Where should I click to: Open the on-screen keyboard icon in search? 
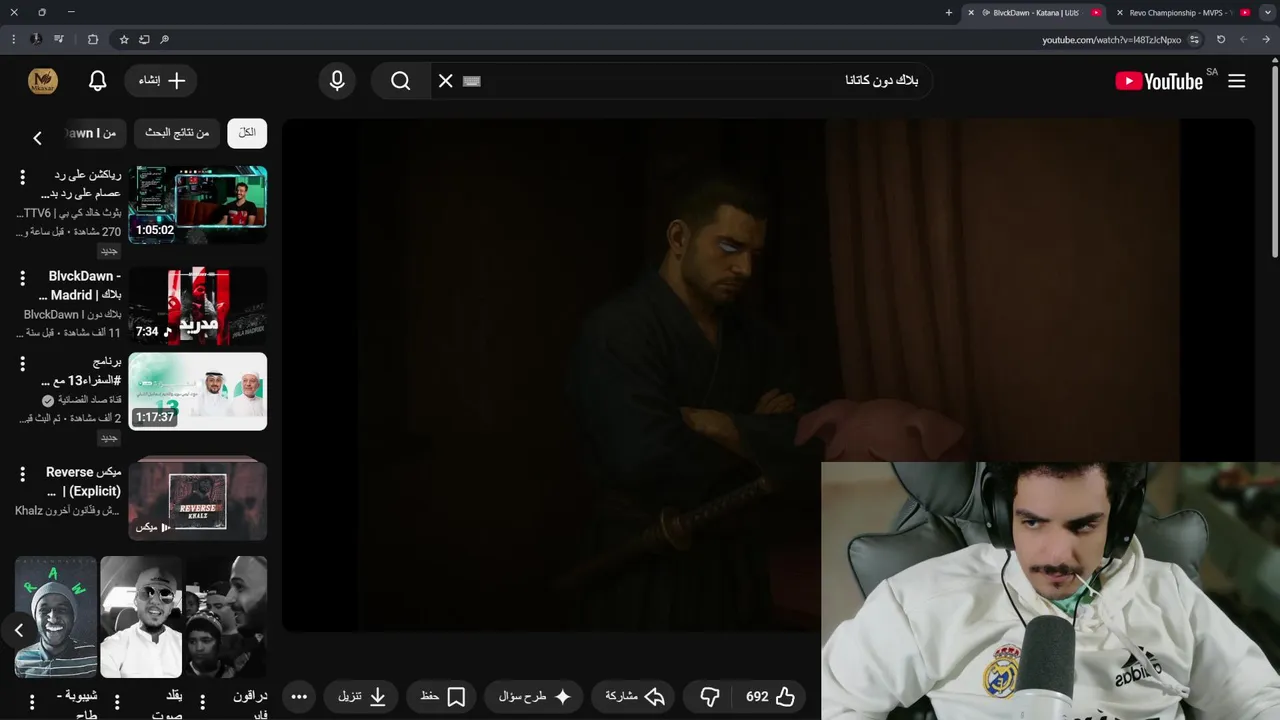(472, 81)
